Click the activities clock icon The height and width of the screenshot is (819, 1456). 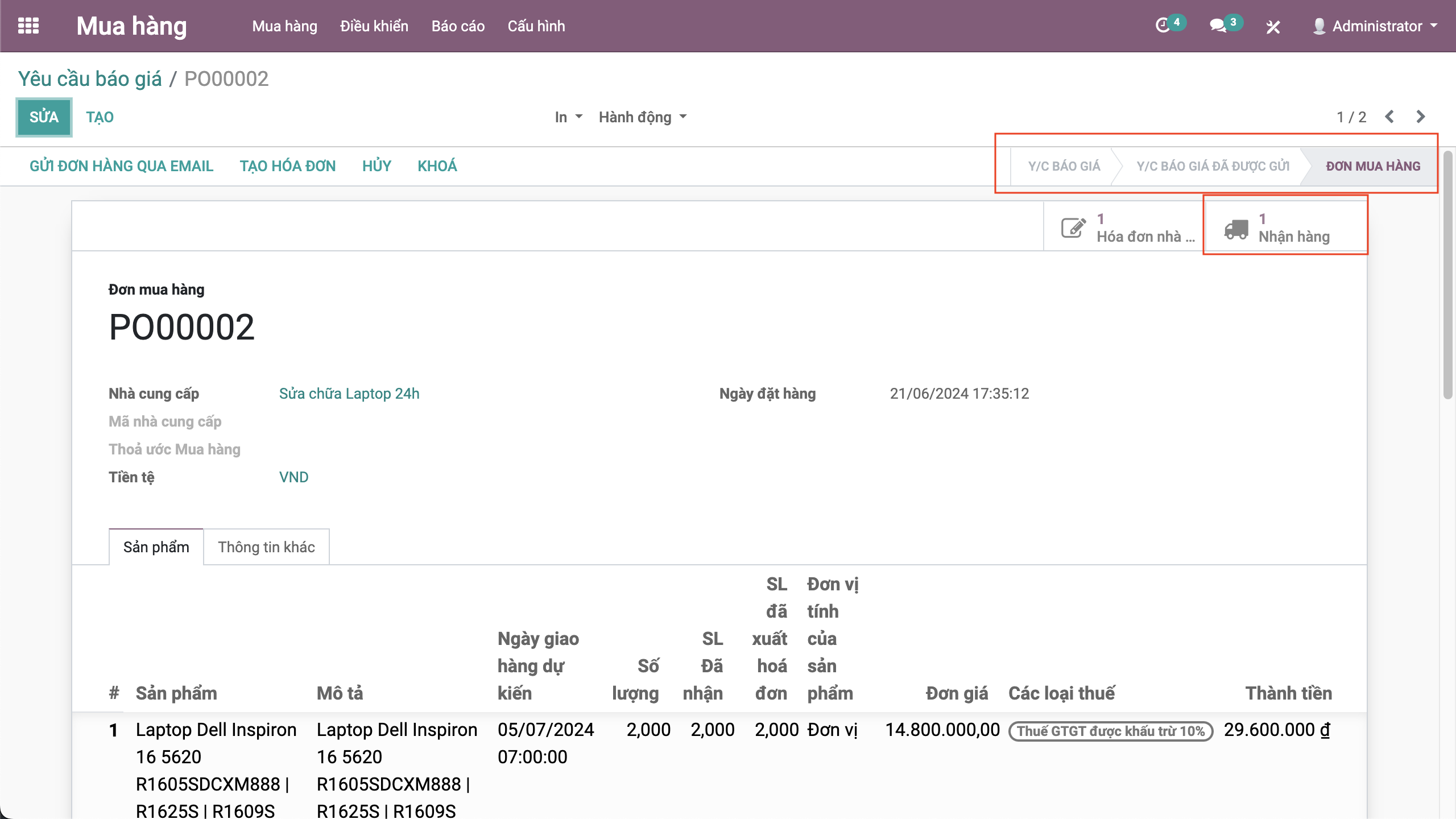click(x=1163, y=26)
